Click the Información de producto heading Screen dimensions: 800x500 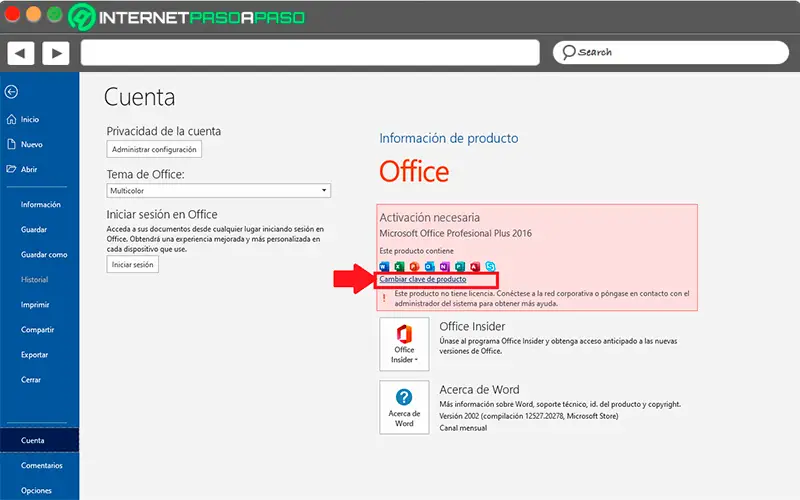pyautogui.click(x=448, y=138)
